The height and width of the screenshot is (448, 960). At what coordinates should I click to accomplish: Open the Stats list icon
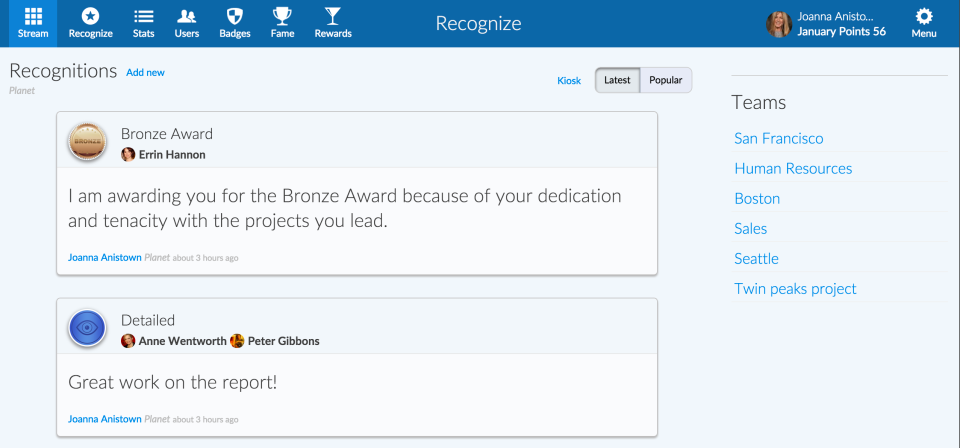coord(143,17)
